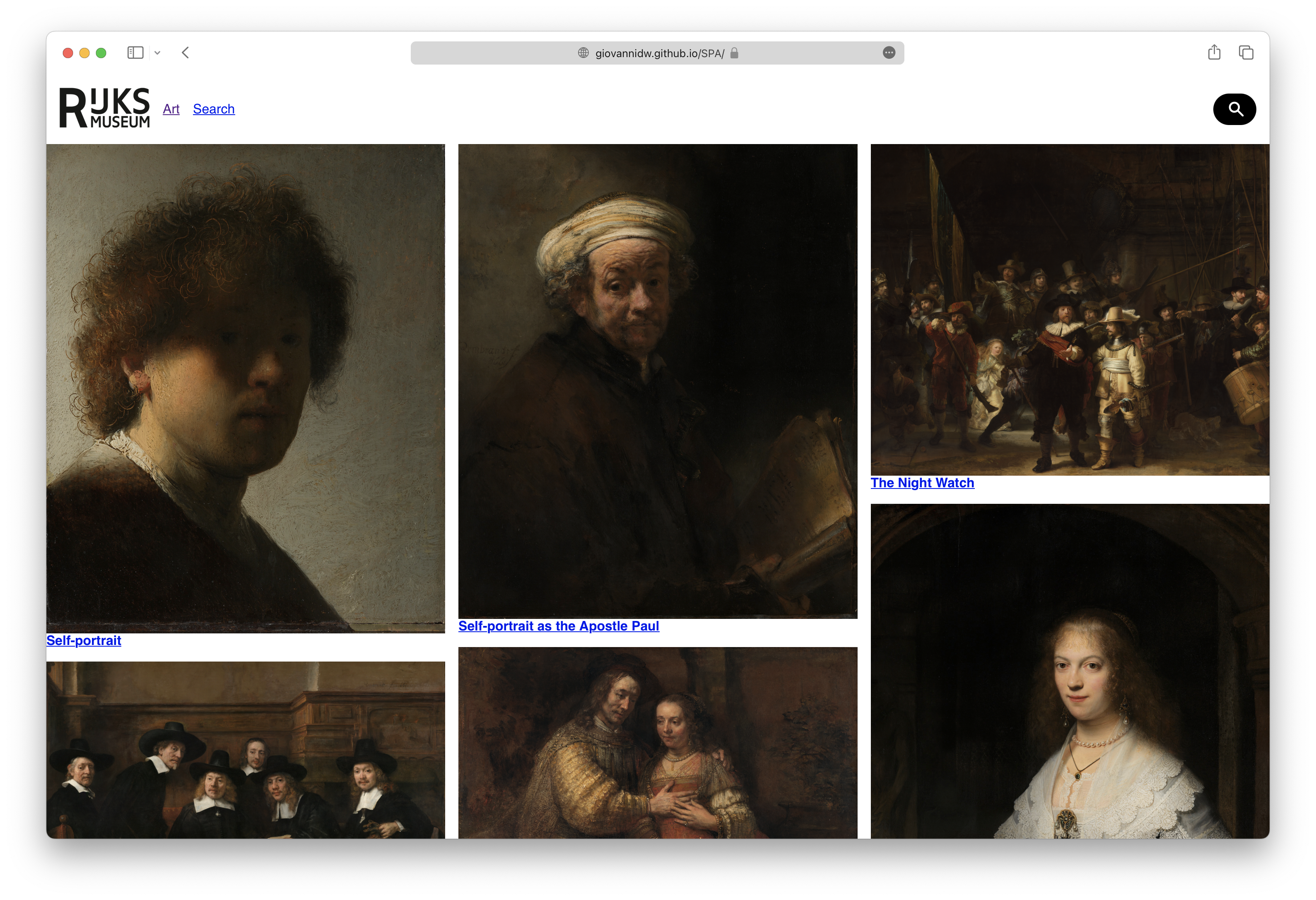Click the black search magnifier button
The height and width of the screenshot is (900, 1316).
tap(1234, 109)
